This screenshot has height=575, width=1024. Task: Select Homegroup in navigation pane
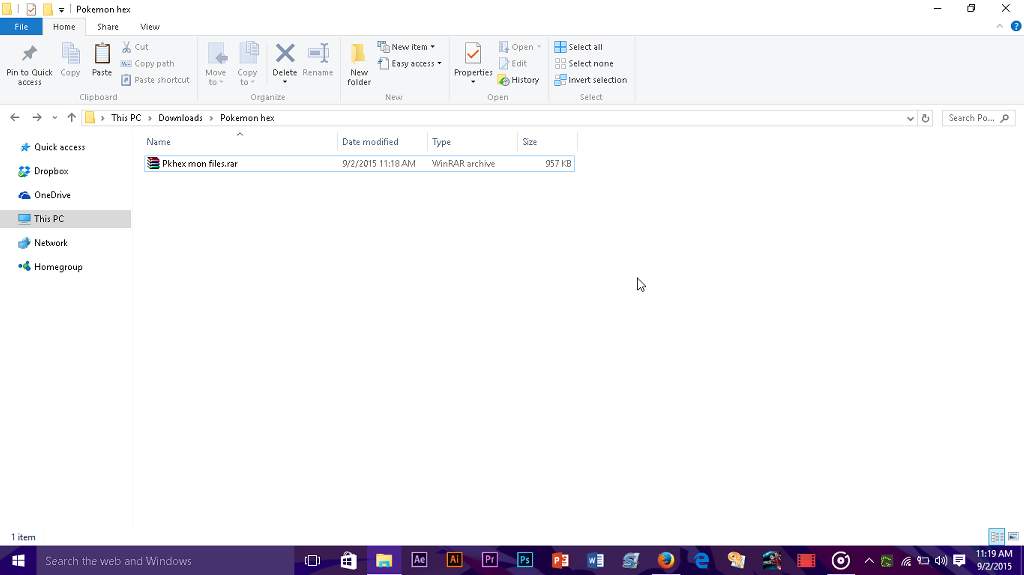click(x=58, y=267)
